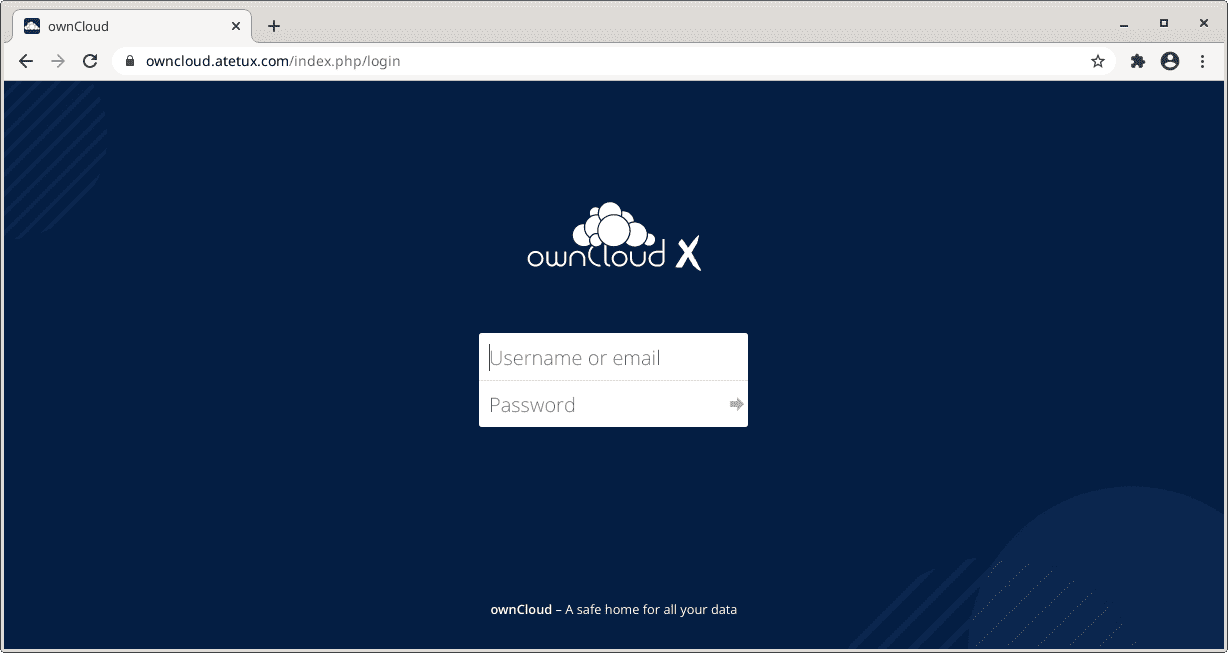The width and height of the screenshot is (1228, 653).
Task: Click the ownCloud footer text
Action: (x=613, y=609)
